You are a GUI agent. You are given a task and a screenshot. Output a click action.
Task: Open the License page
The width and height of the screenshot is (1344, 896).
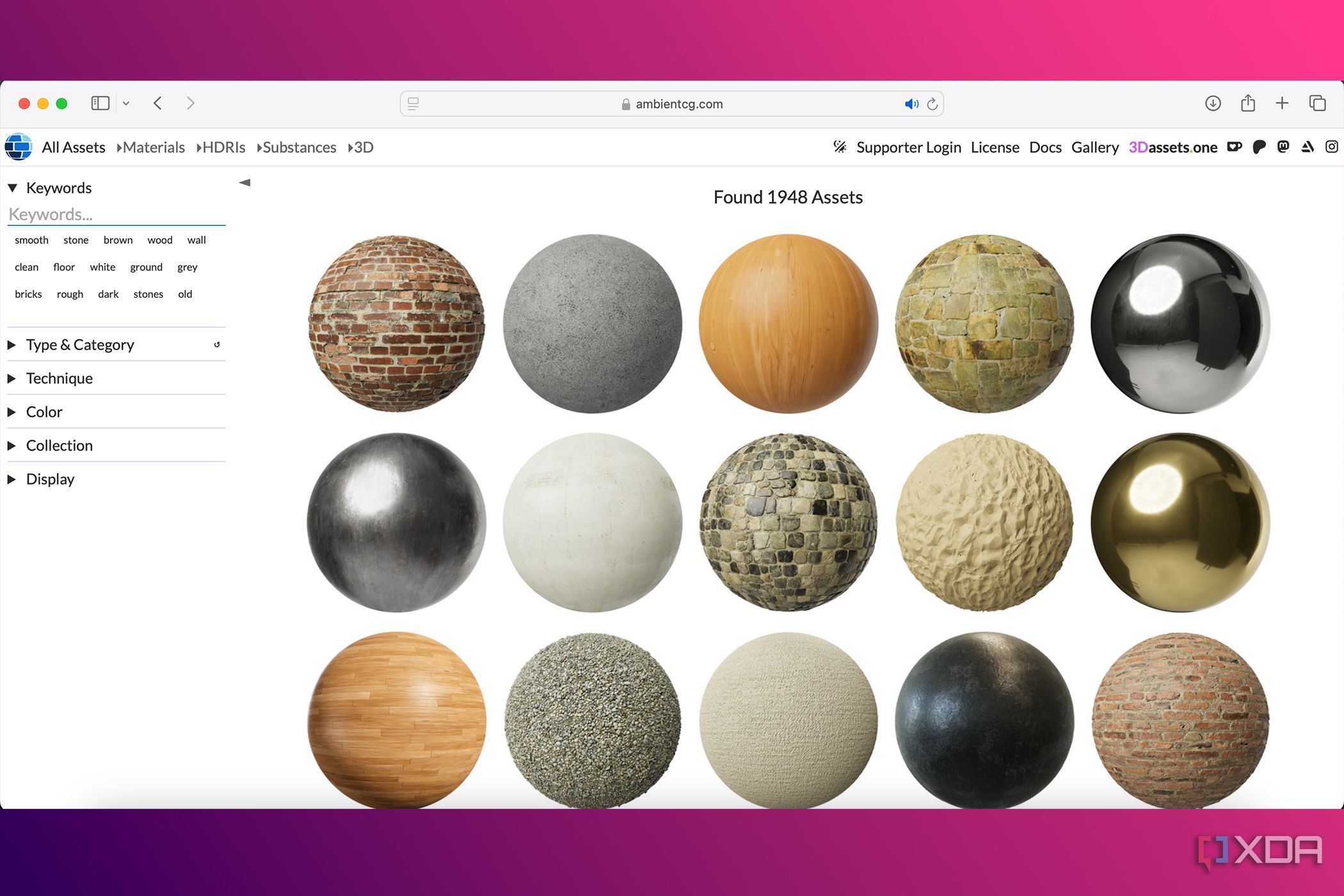tap(995, 147)
